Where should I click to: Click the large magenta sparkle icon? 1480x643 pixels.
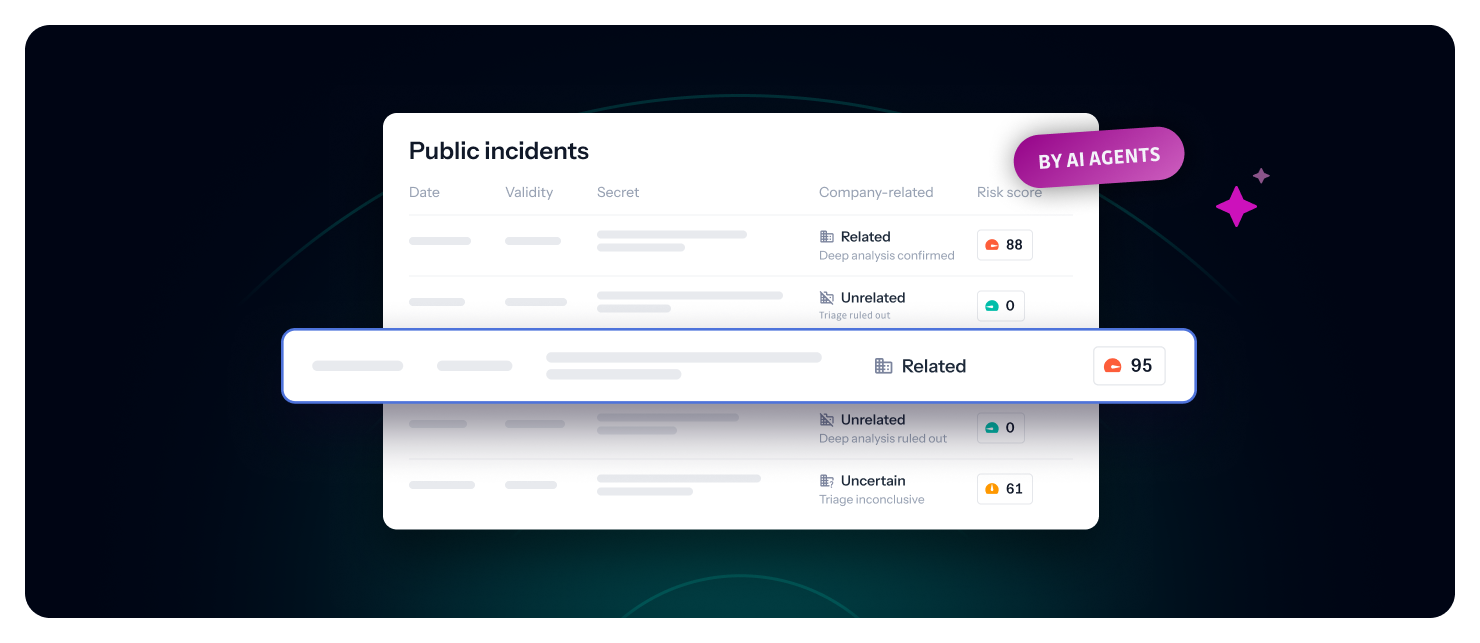1236,206
